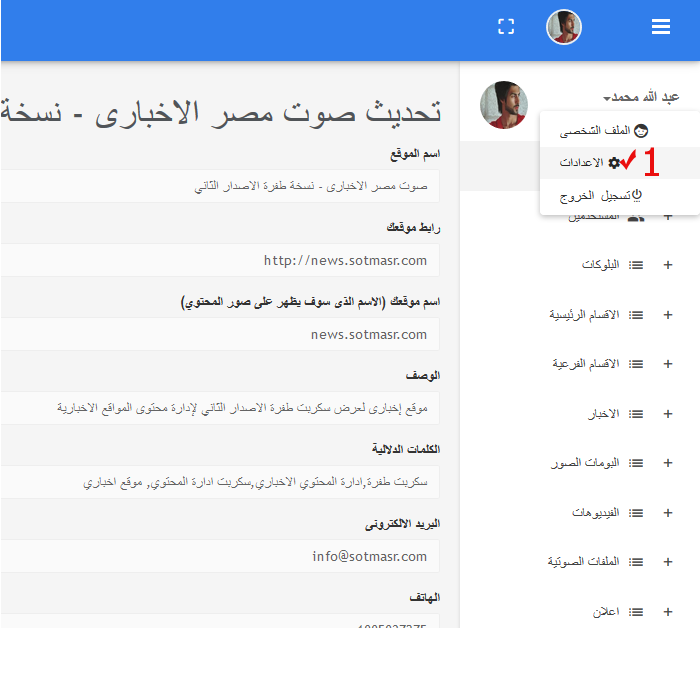The width and height of the screenshot is (700, 700).
Task: Click the list icon next to البلوكات
Action: coord(636,265)
